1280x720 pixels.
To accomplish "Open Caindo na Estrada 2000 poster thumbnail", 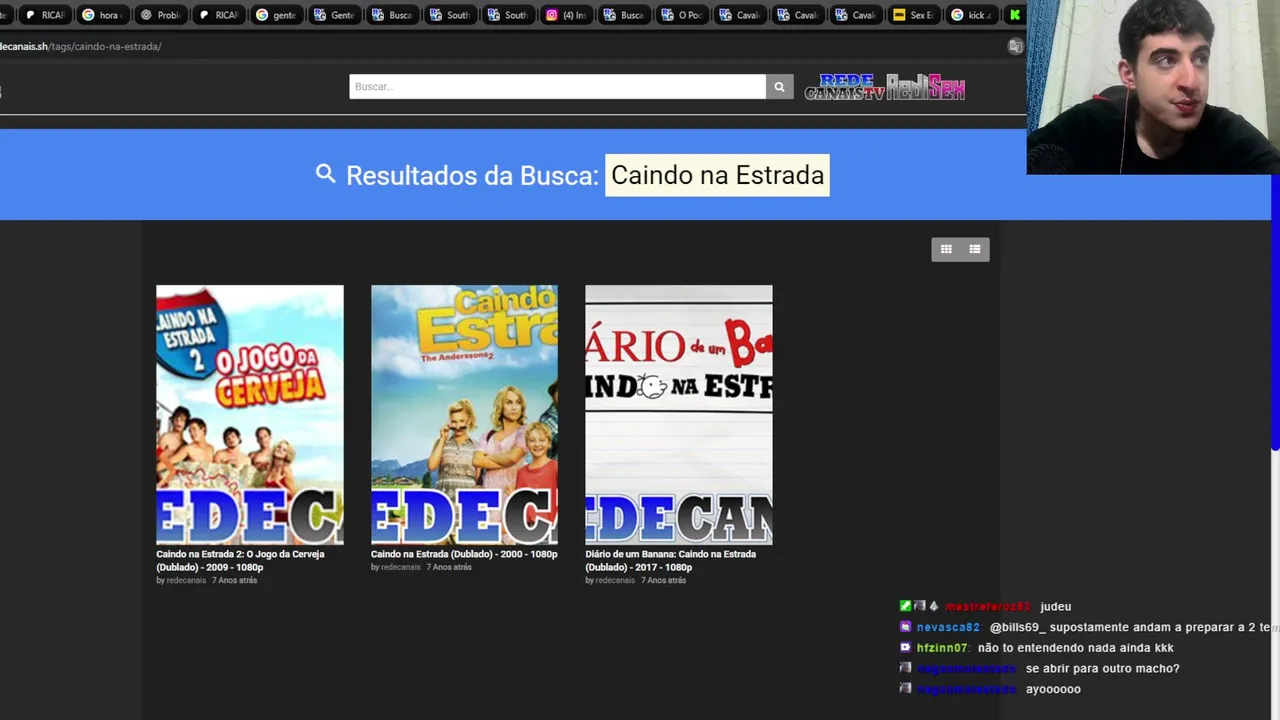I will pos(464,415).
